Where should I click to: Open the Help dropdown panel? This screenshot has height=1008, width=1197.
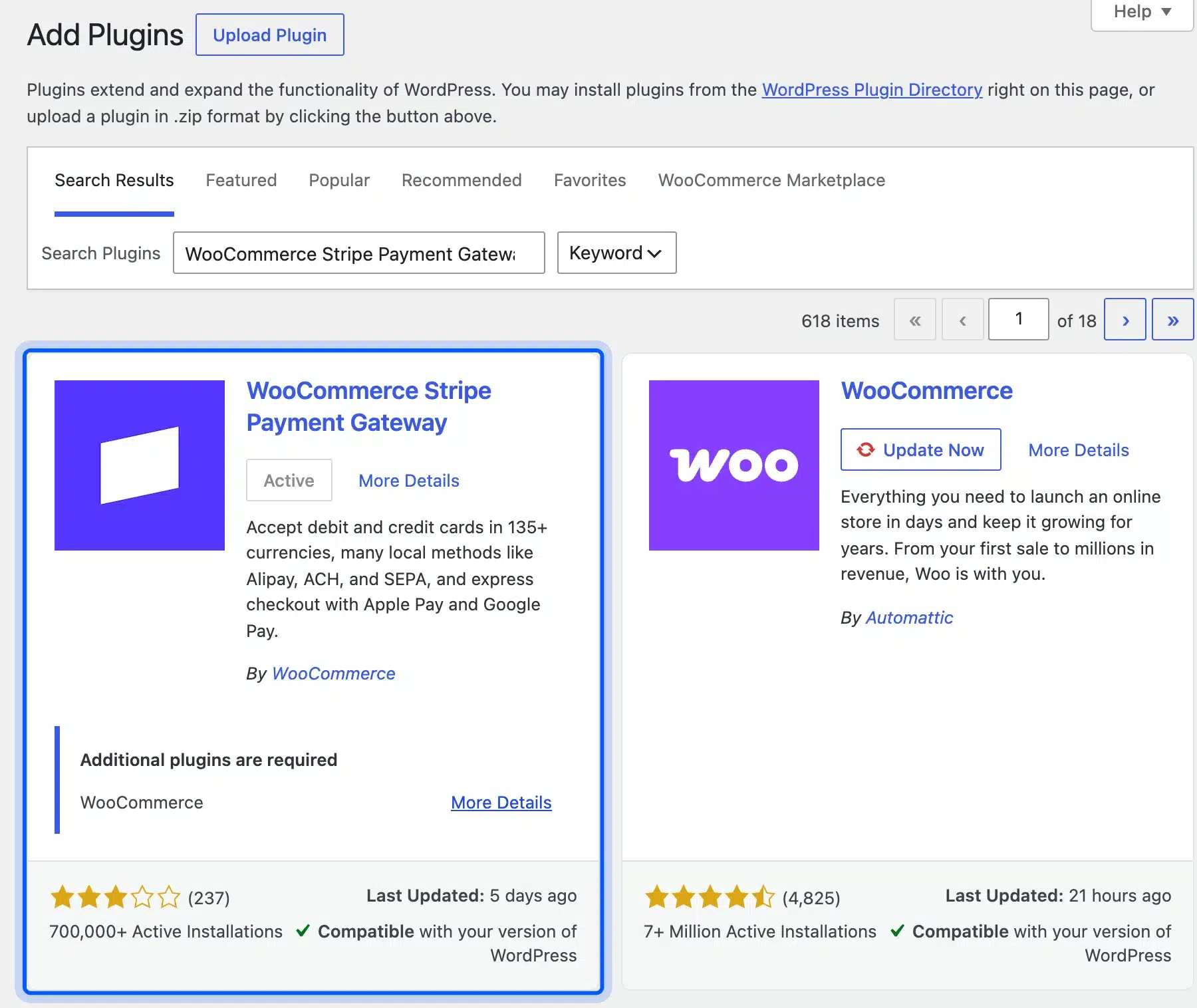tap(1142, 12)
